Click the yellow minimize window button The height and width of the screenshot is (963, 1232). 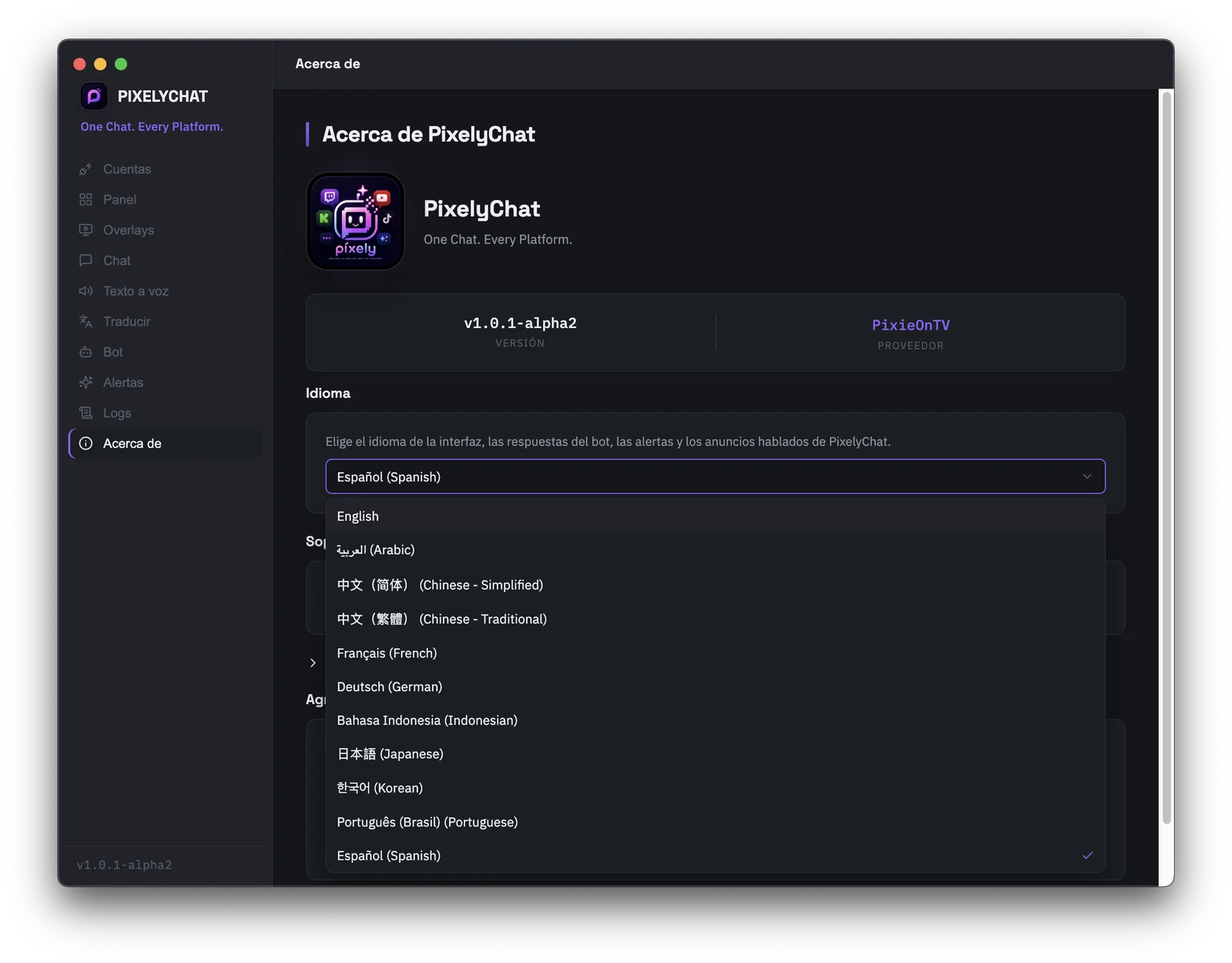point(100,64)
